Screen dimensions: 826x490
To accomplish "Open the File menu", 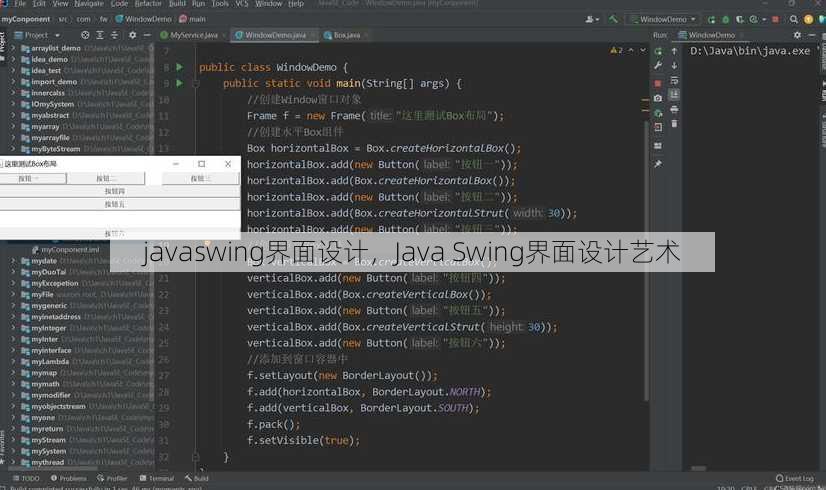I will [x=20, y=4].
